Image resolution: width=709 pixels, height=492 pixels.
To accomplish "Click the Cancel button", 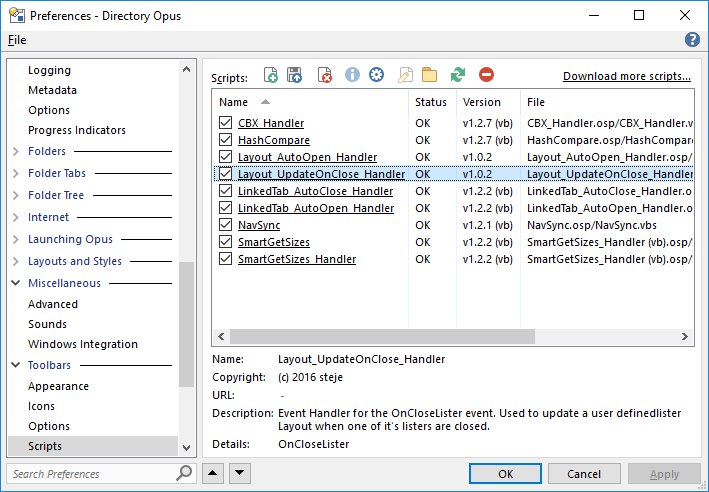I will [x=584, y=473].
